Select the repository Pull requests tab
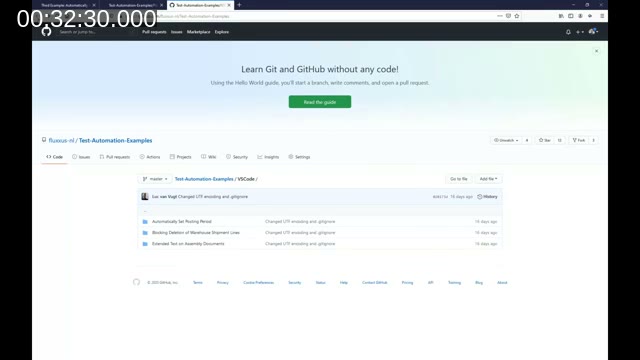 (x=115, y=157)
